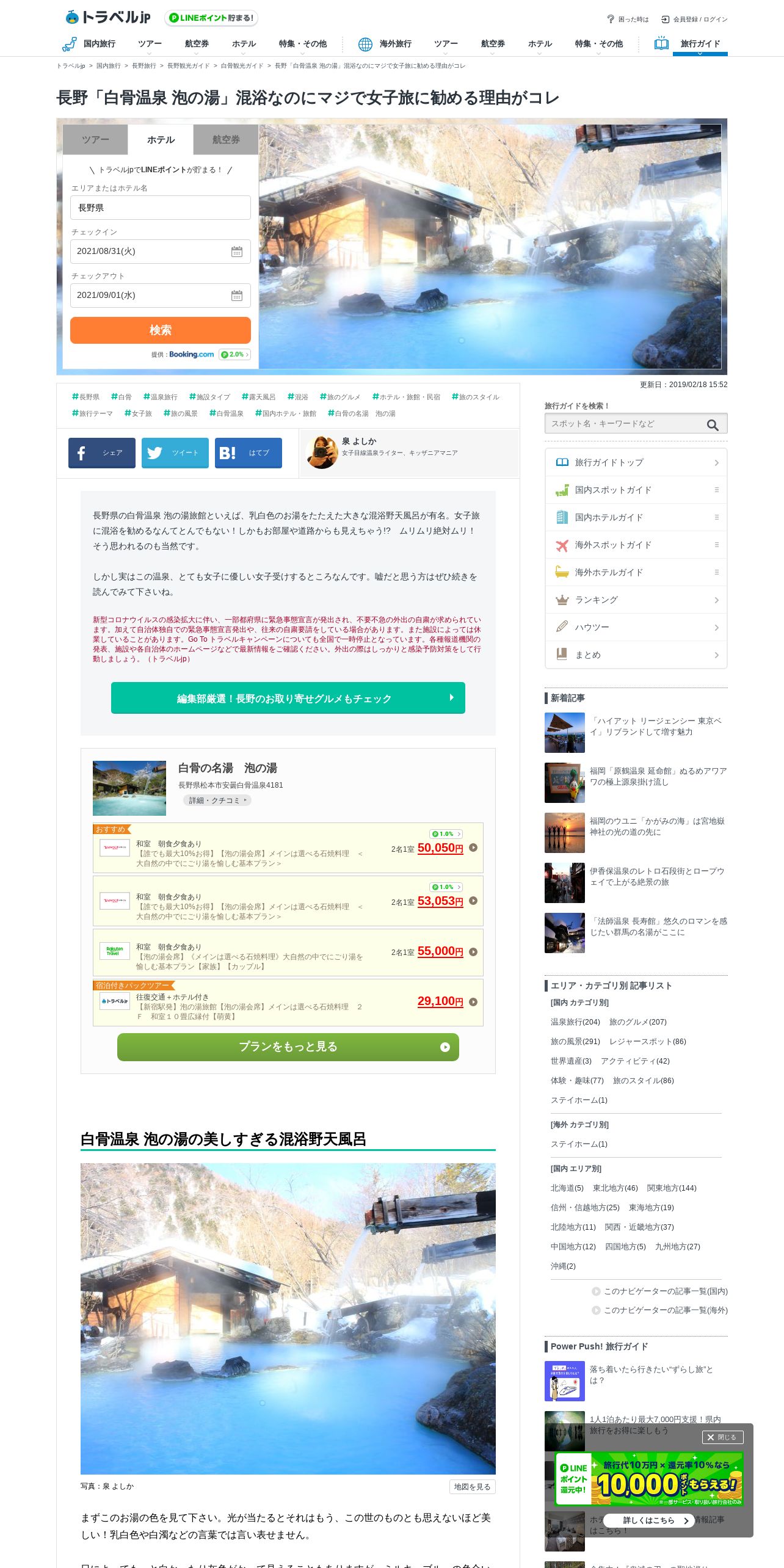Viewport: 784px width, 1568px height.
Task: Open the help question-mark icon
Action: click(x=610, y=19)
